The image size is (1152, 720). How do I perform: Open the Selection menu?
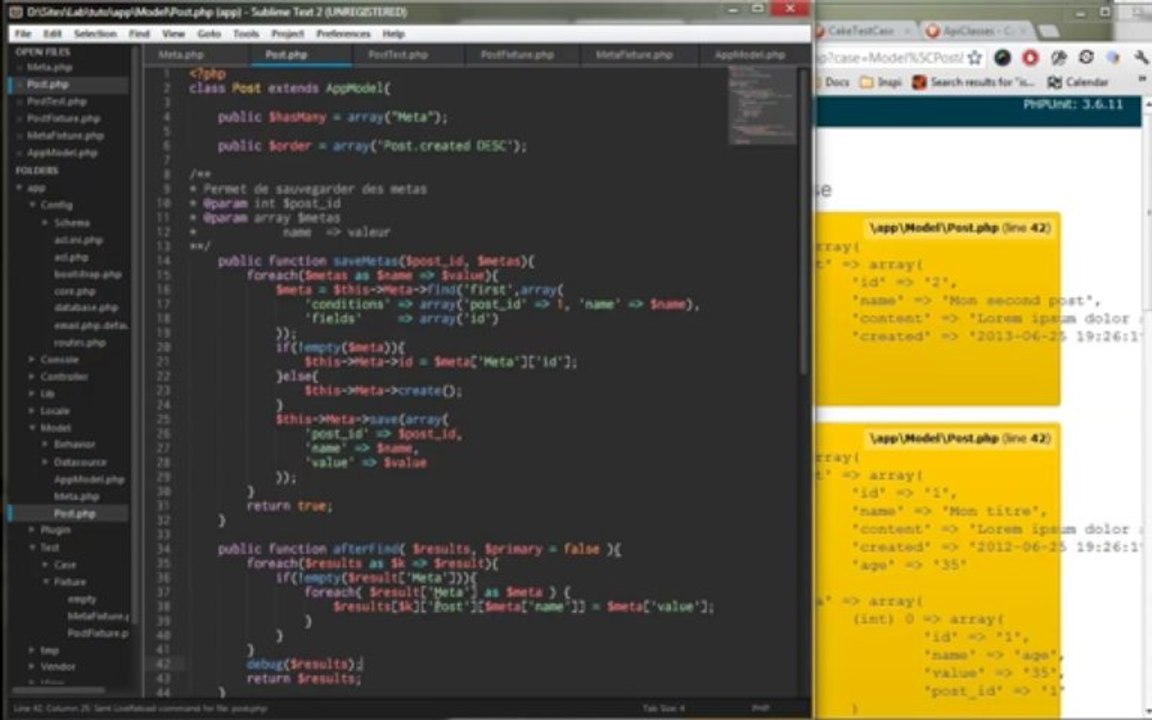(x=95, y=34)
